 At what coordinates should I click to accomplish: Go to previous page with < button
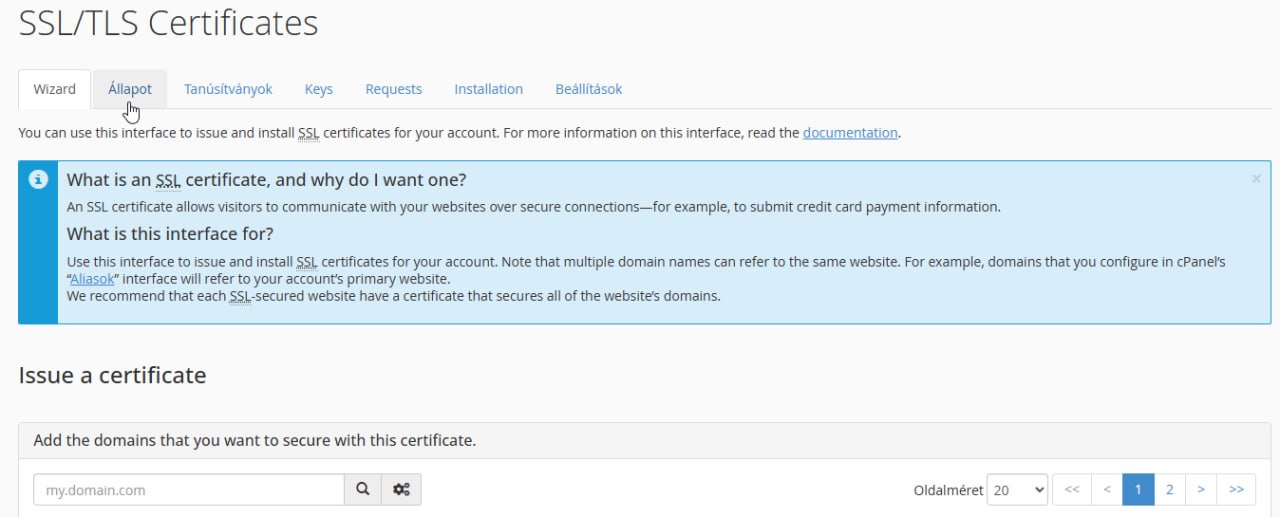pyautogui.click(x=1107, y=490)
